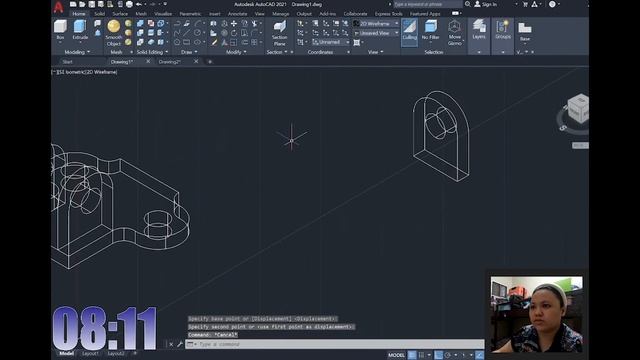Open the Annotate ribbon tab
Screen dimensions: 640x360
[x=238, y=14]
